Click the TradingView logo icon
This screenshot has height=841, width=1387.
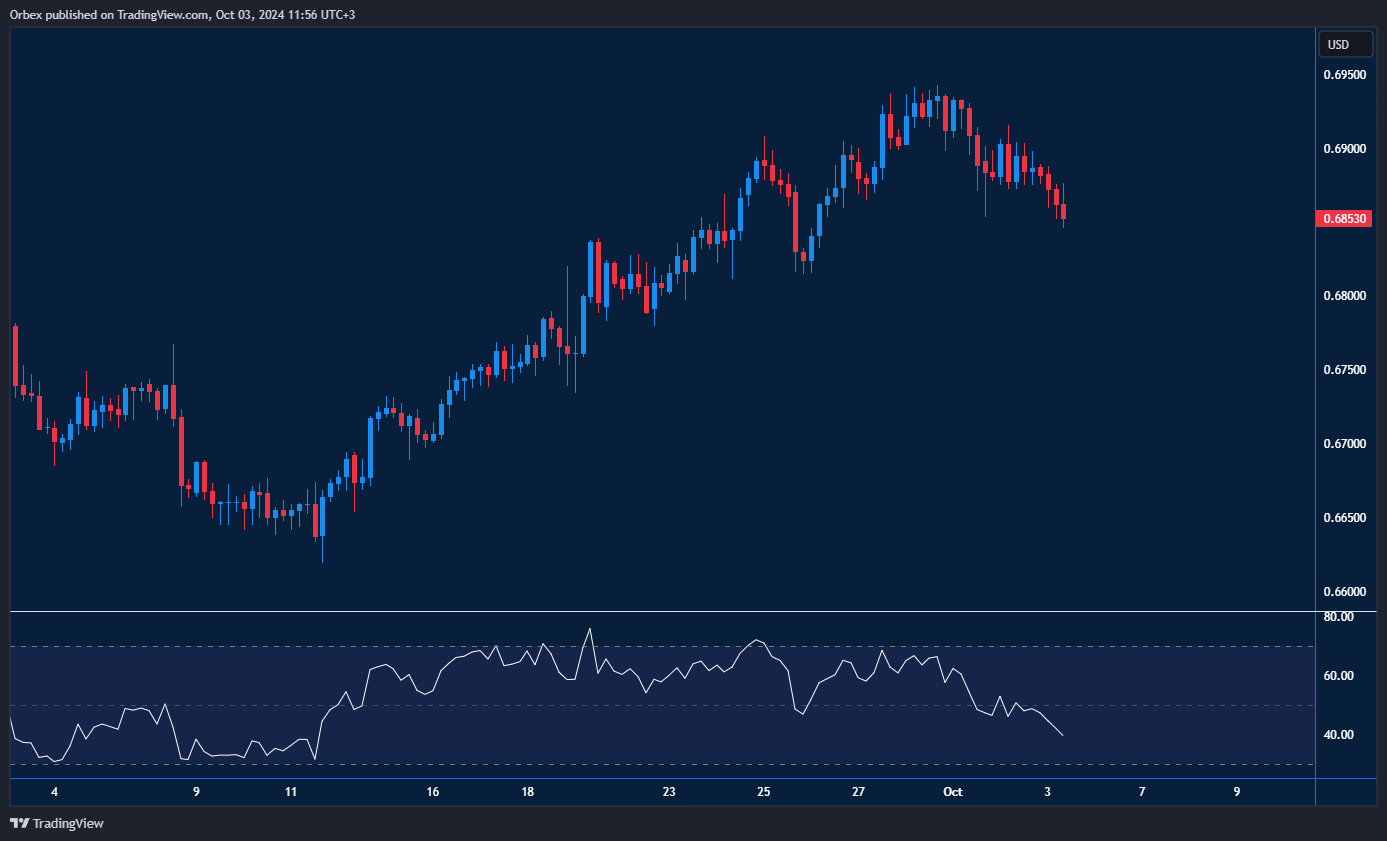19,823
